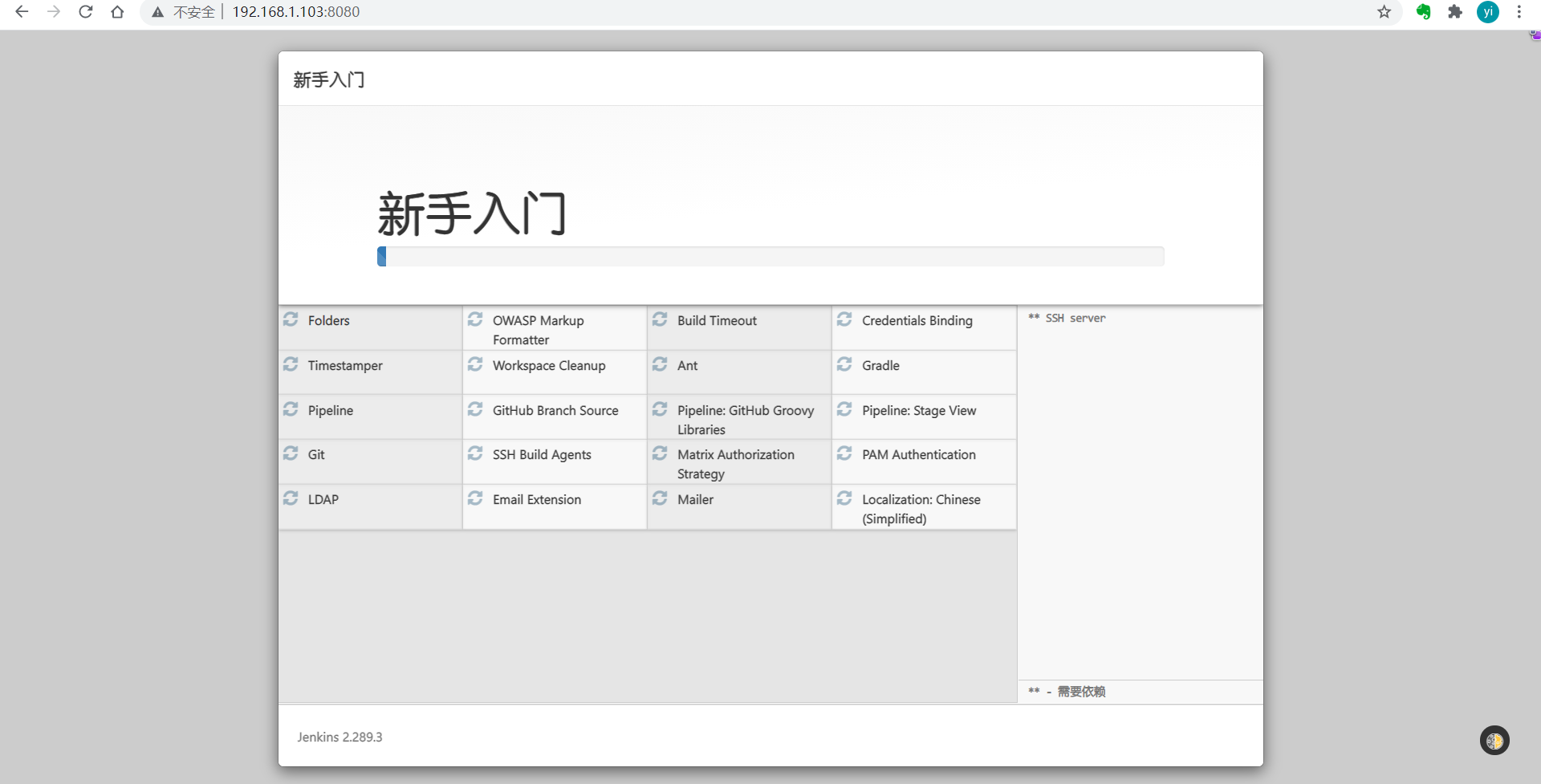Click the Pipeline: GitHub Groovy Libraries label

pyautogui.click(x=746, y=420)
